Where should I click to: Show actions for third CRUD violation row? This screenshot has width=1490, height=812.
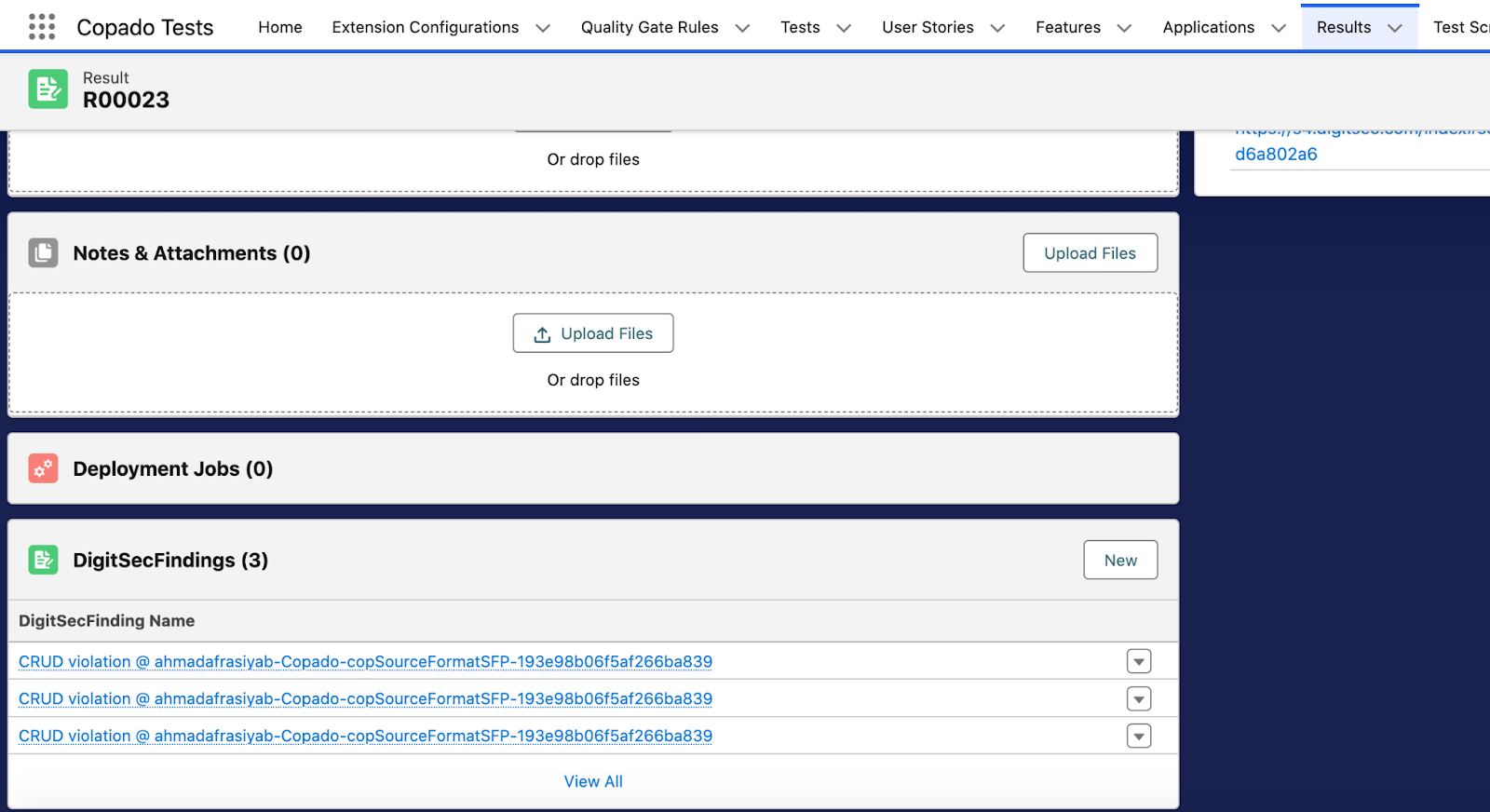coord(1139,736)
